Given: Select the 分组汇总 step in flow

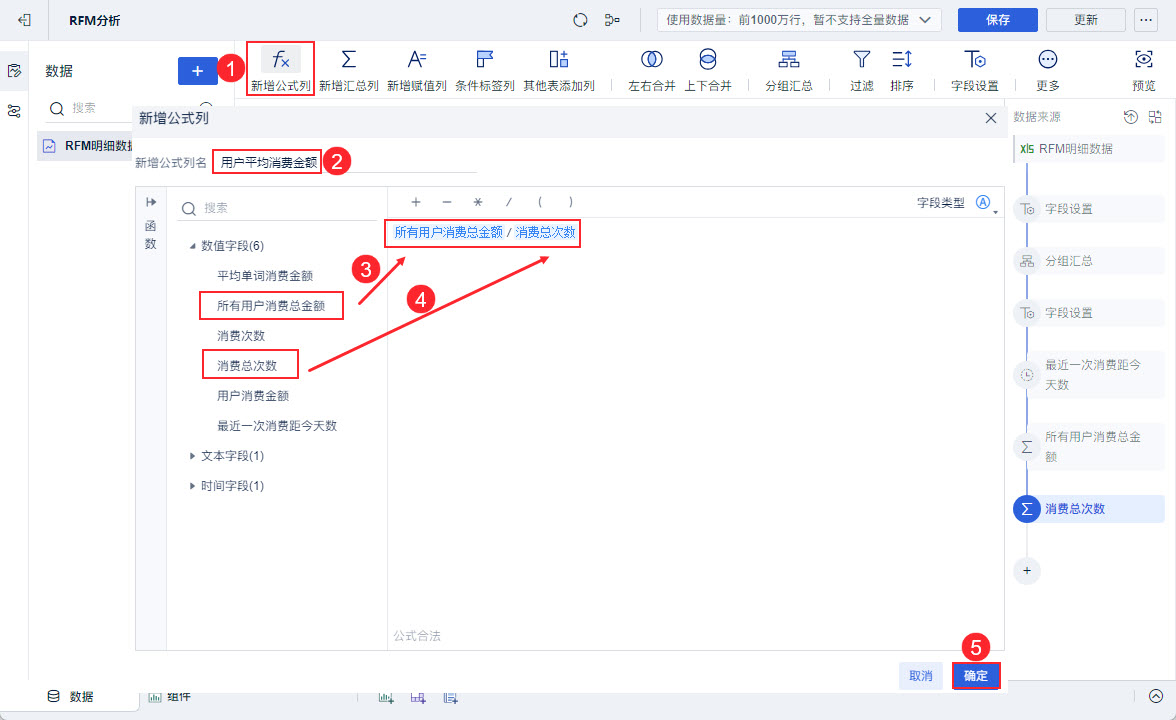Looking at the screenshot, I should pos(1089,261).
